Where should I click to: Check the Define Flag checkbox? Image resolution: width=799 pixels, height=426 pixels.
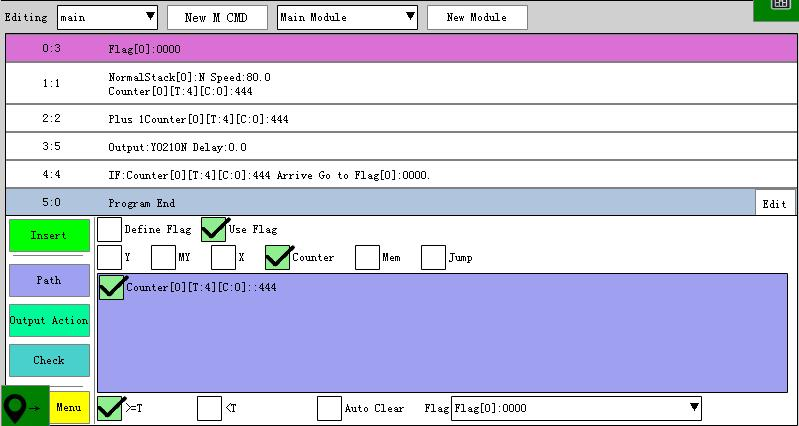[x=110, y=229]
